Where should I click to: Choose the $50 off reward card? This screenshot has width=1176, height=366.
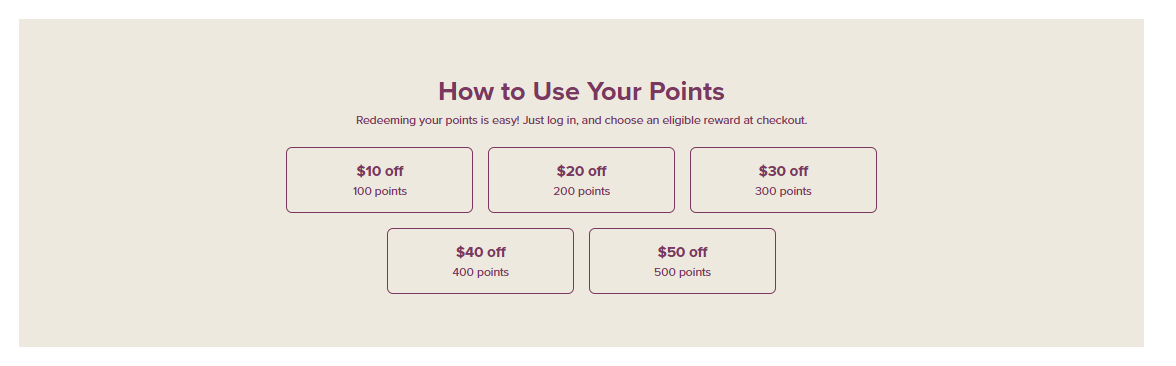682,261
